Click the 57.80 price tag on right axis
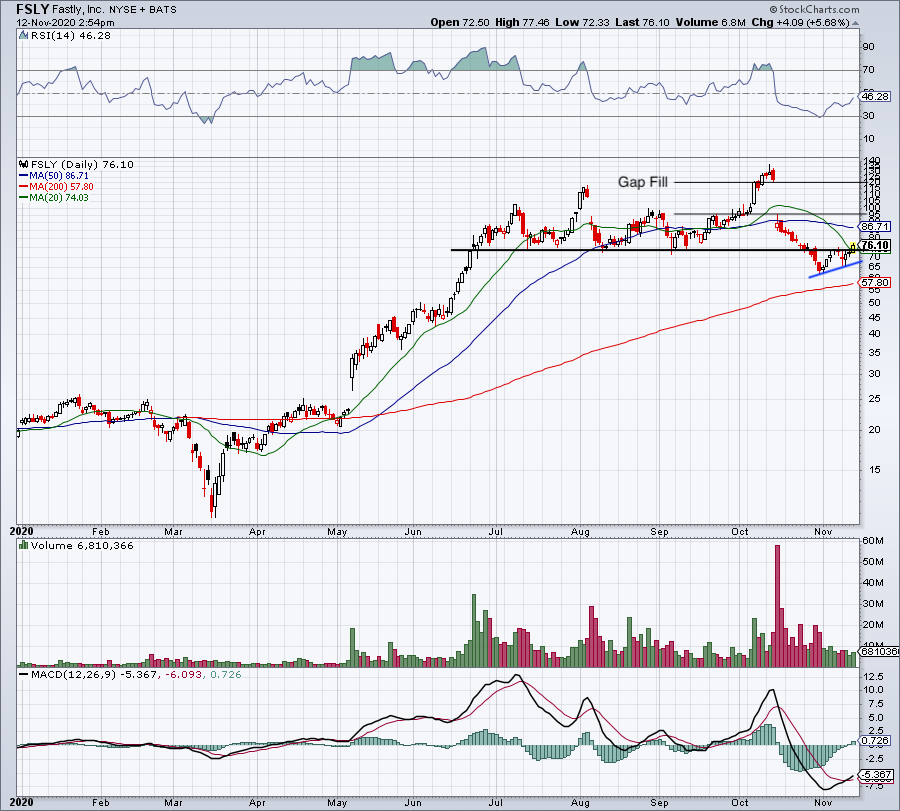900x811 pixels. pos(875,282)
